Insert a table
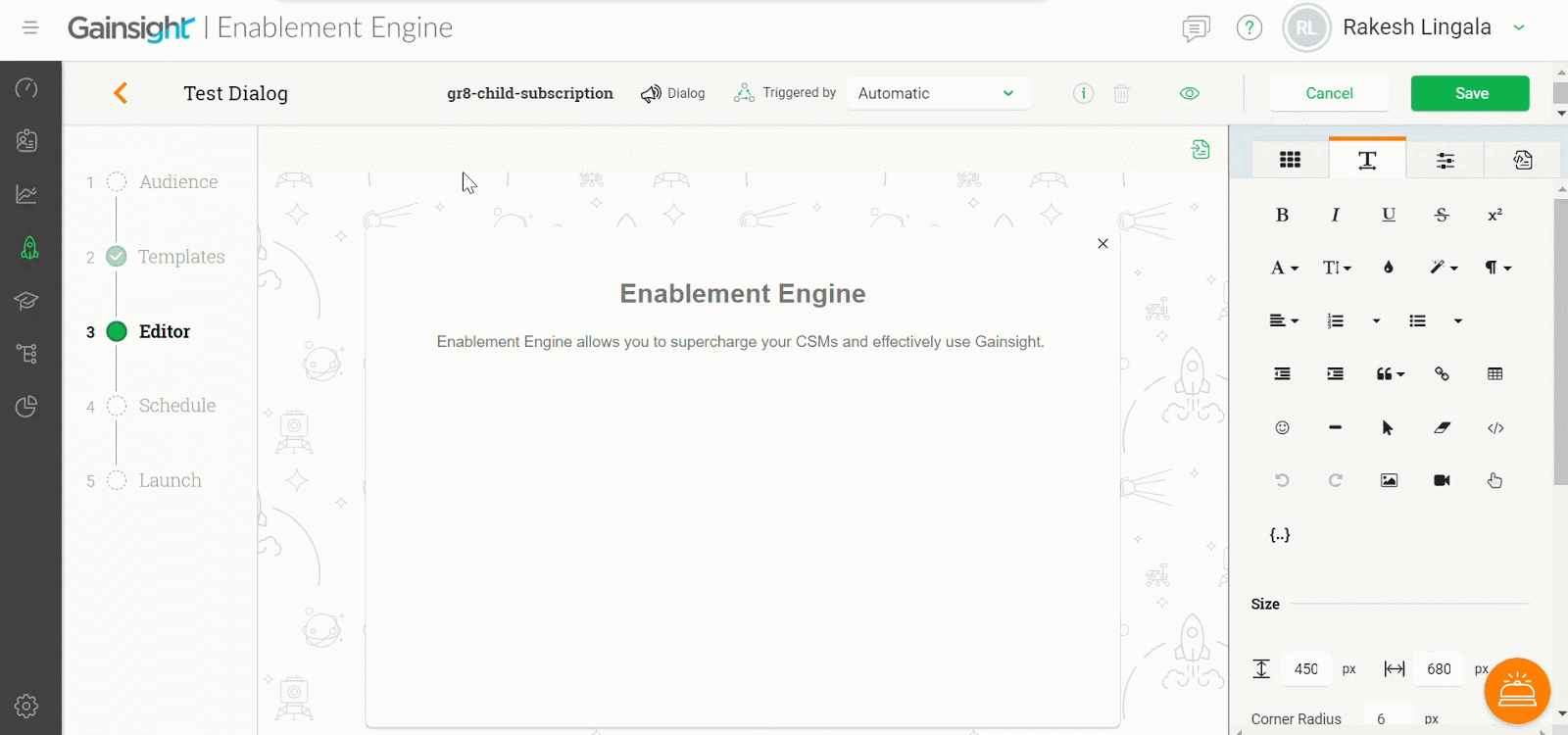This screenshot has width=1568, height=735. coord(1494,374)
